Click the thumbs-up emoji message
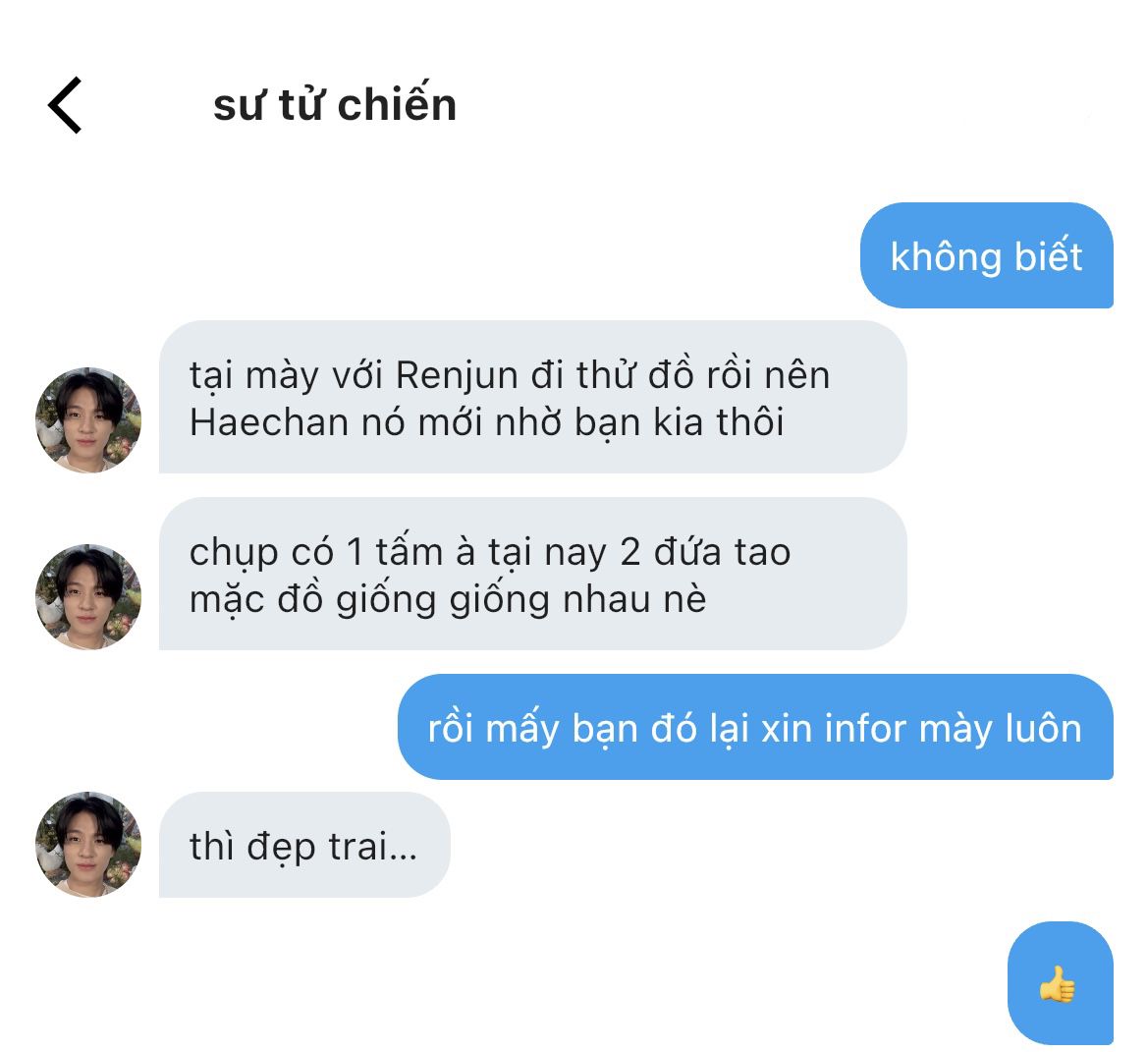Screen dimensions: 1148x1052 point(1061,982)
